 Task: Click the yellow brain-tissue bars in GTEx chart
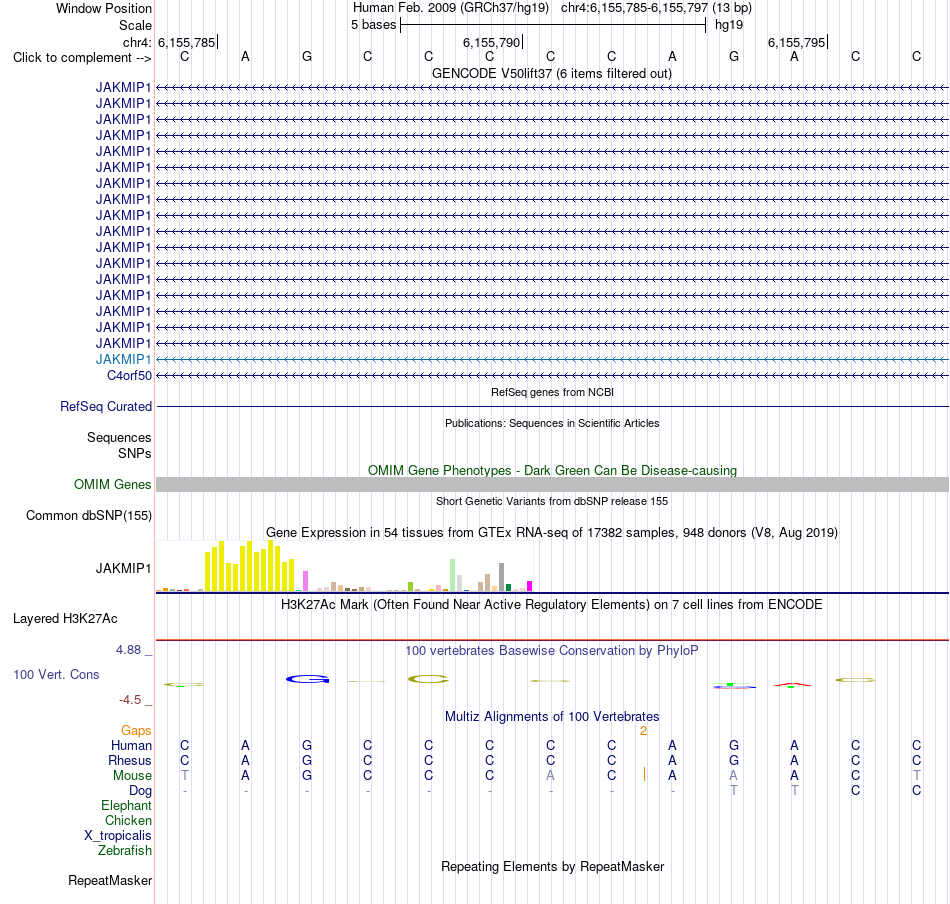pos(250,567)
